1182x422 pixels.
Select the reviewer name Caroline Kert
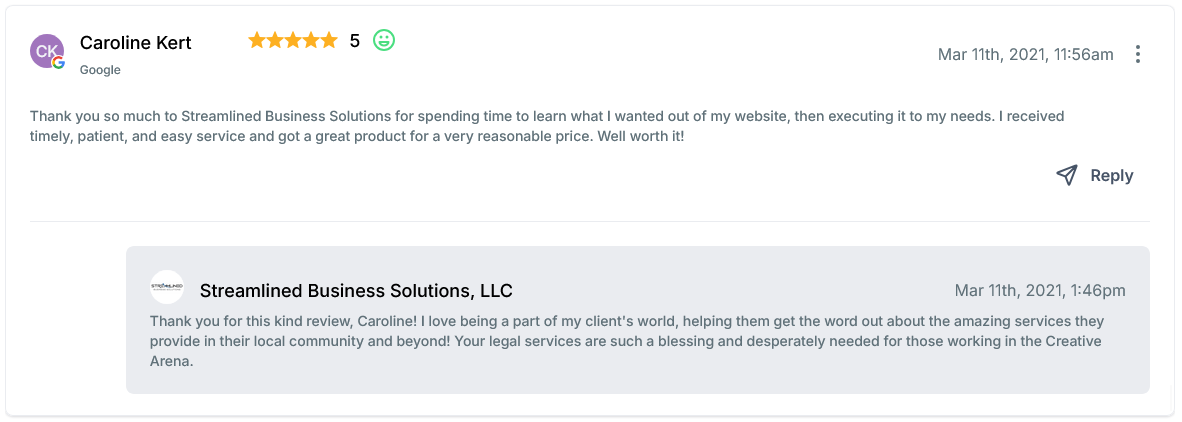(x=135, y=43)
